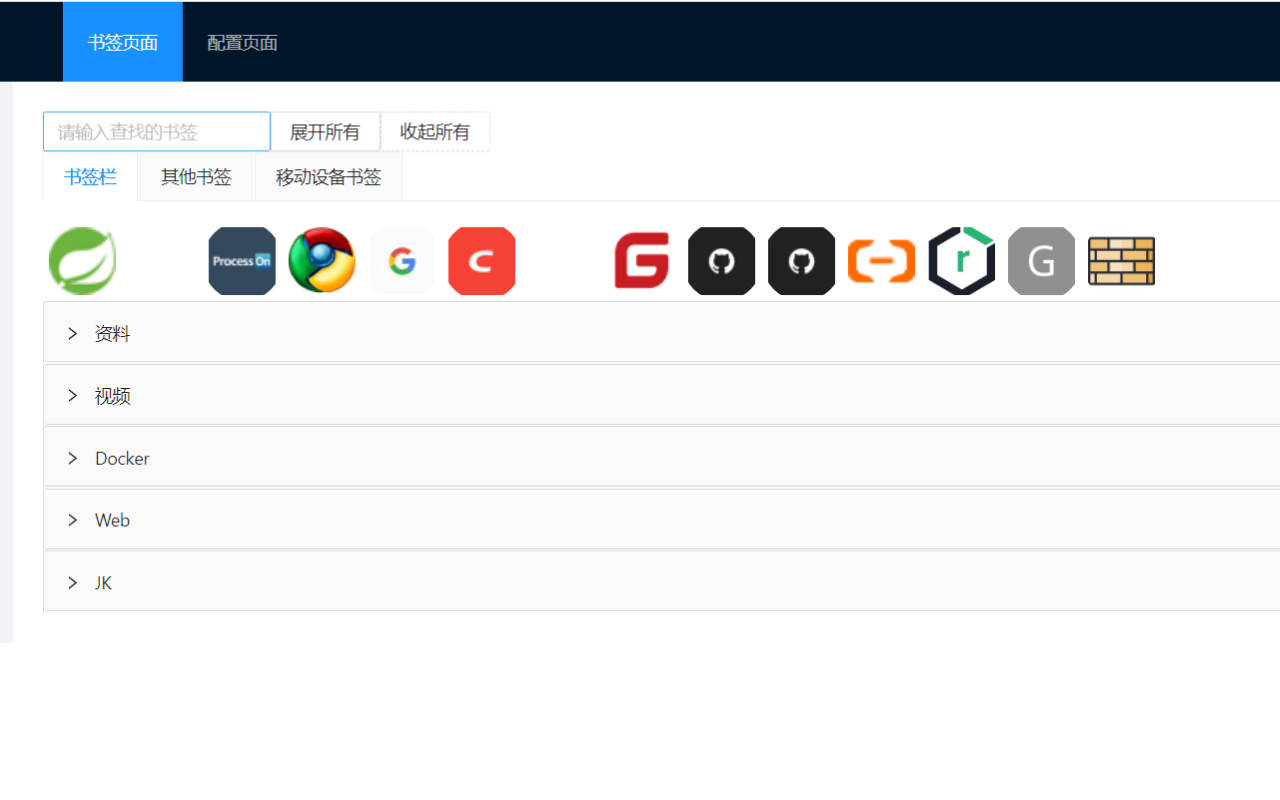1280x800 pixels.
Task: Open the orange bracket-style bookmark
Action: click(881, 260)
